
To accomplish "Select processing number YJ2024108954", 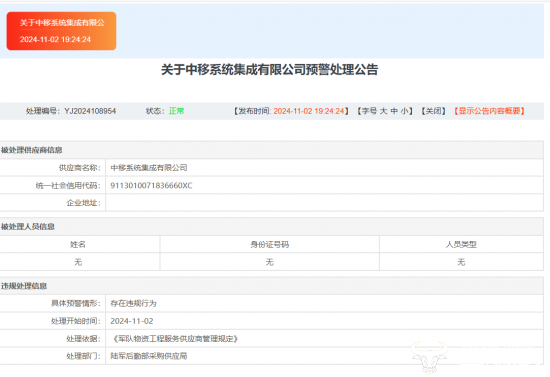I will coord(90,111).
